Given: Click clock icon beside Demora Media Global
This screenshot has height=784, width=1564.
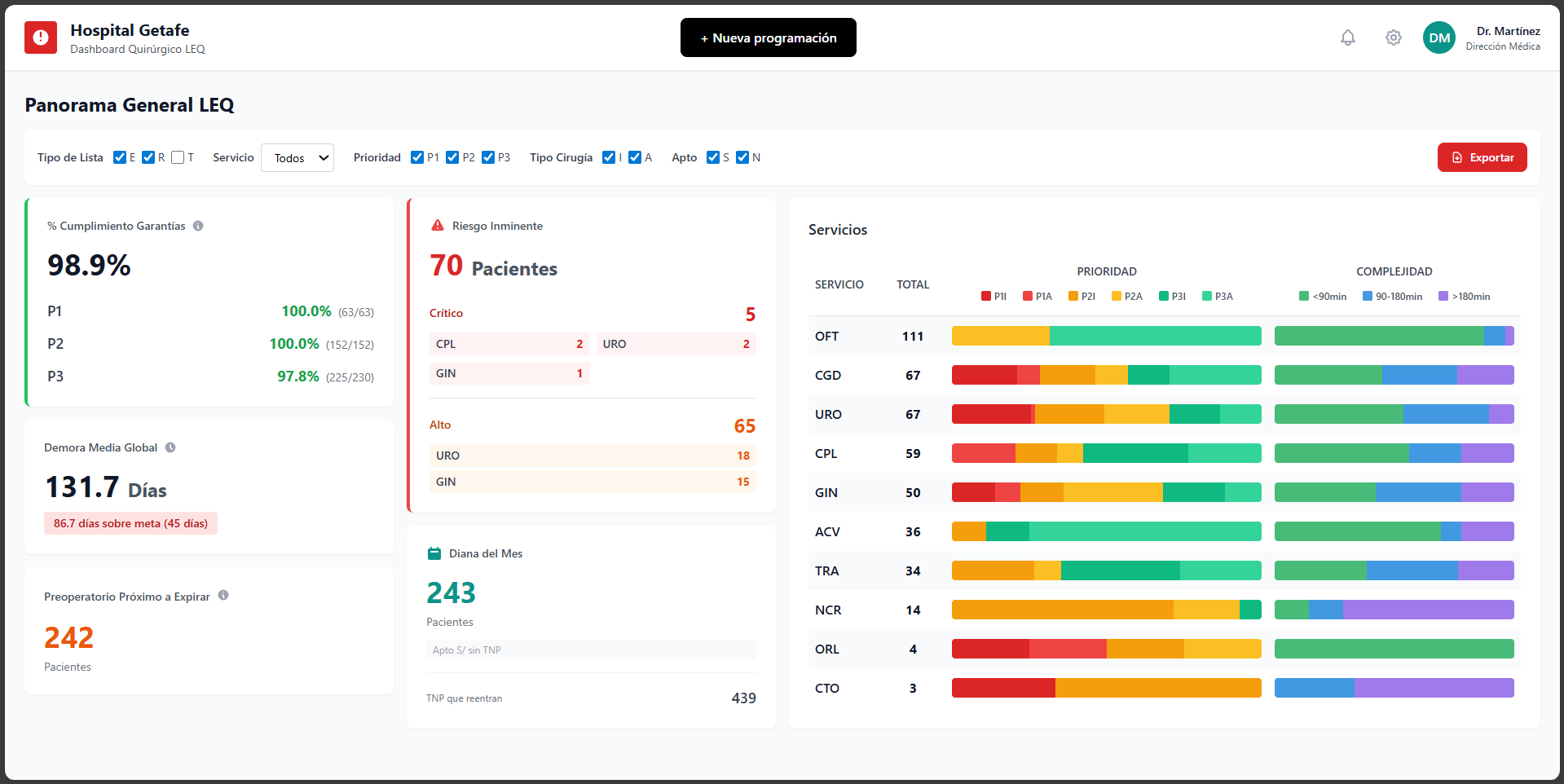Looking at the screenshot, I should click(x=170, y=447).
